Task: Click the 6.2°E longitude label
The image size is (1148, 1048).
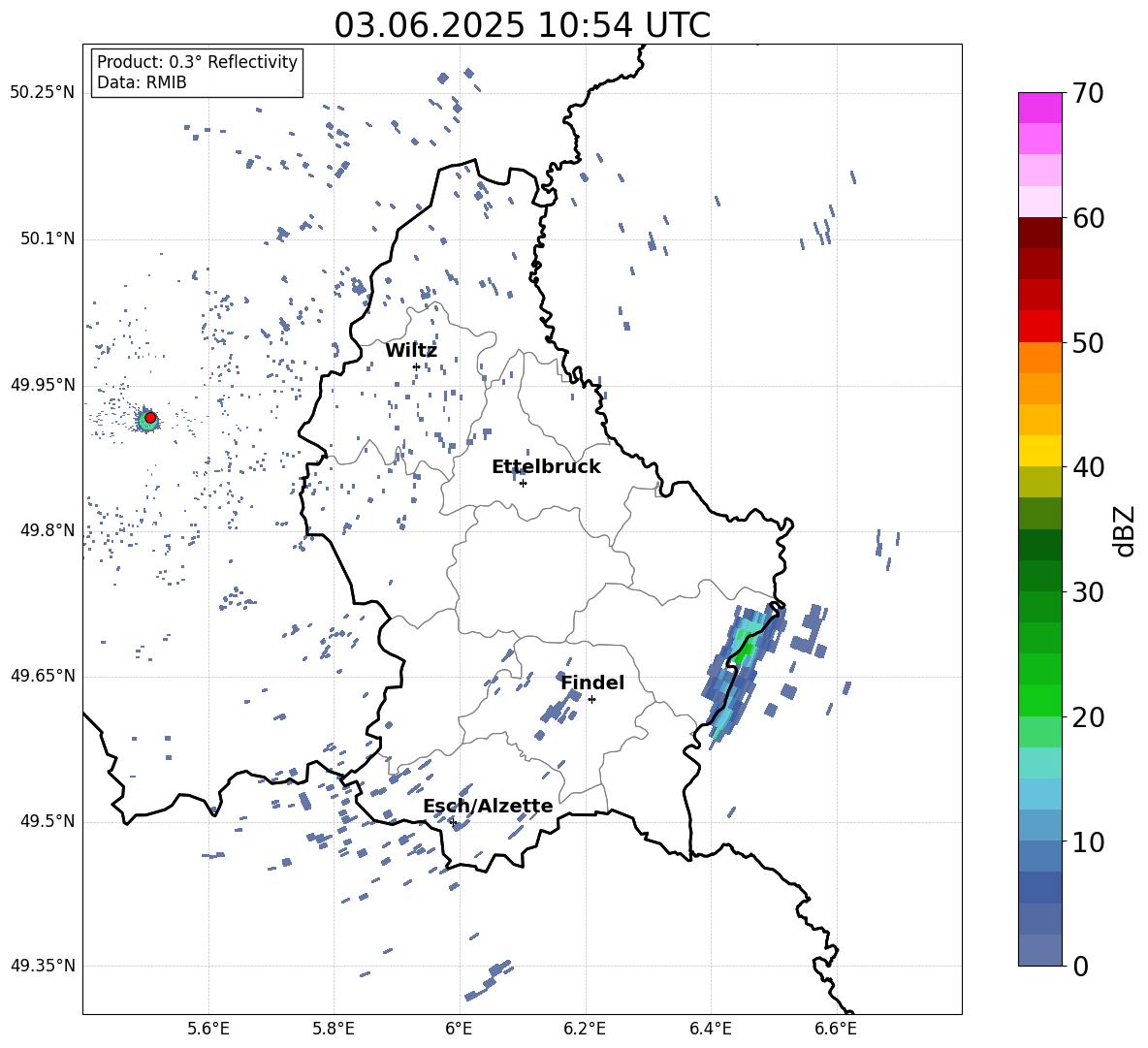Action: pyautogui.click(x=585, y=1029)
